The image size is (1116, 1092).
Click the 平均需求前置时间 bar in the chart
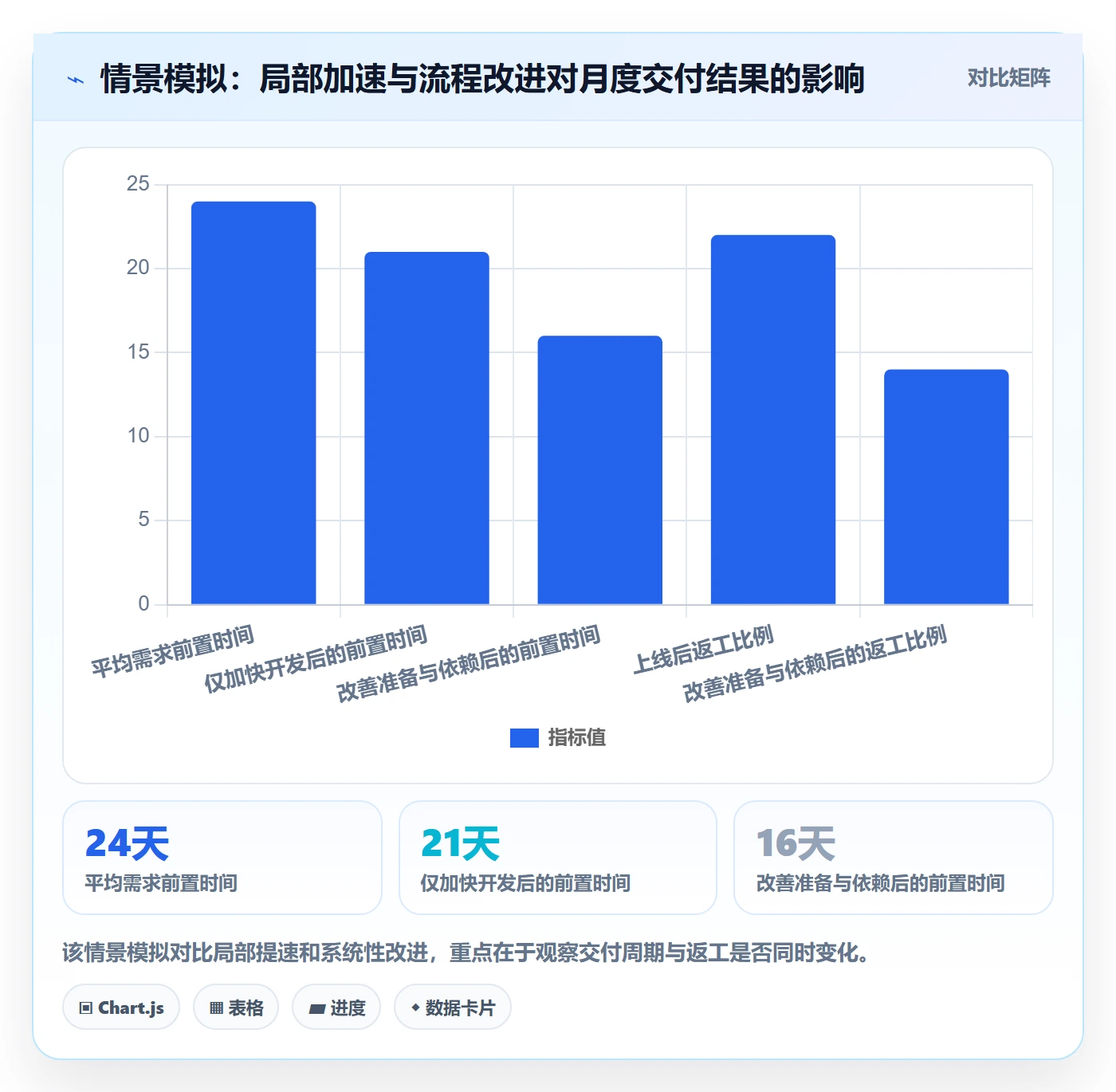[253, 403]
